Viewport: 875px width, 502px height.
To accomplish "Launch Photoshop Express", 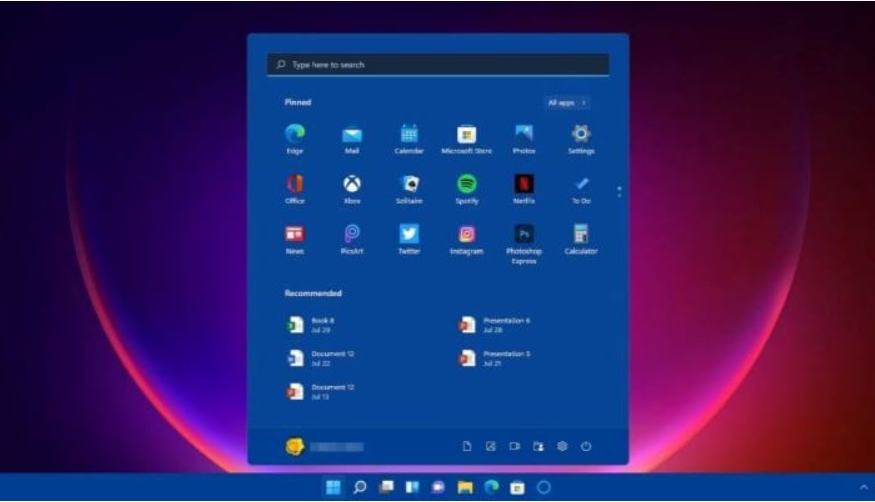I will point(524,244).
